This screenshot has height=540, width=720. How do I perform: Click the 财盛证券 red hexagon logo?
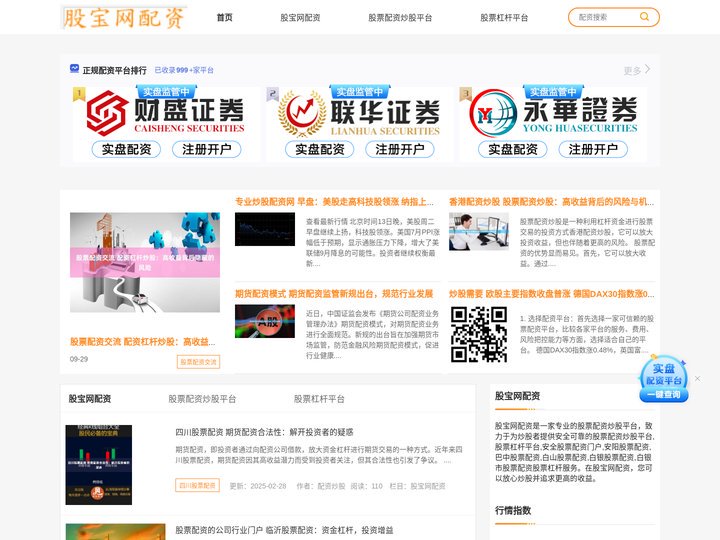[x=107, y=113]
